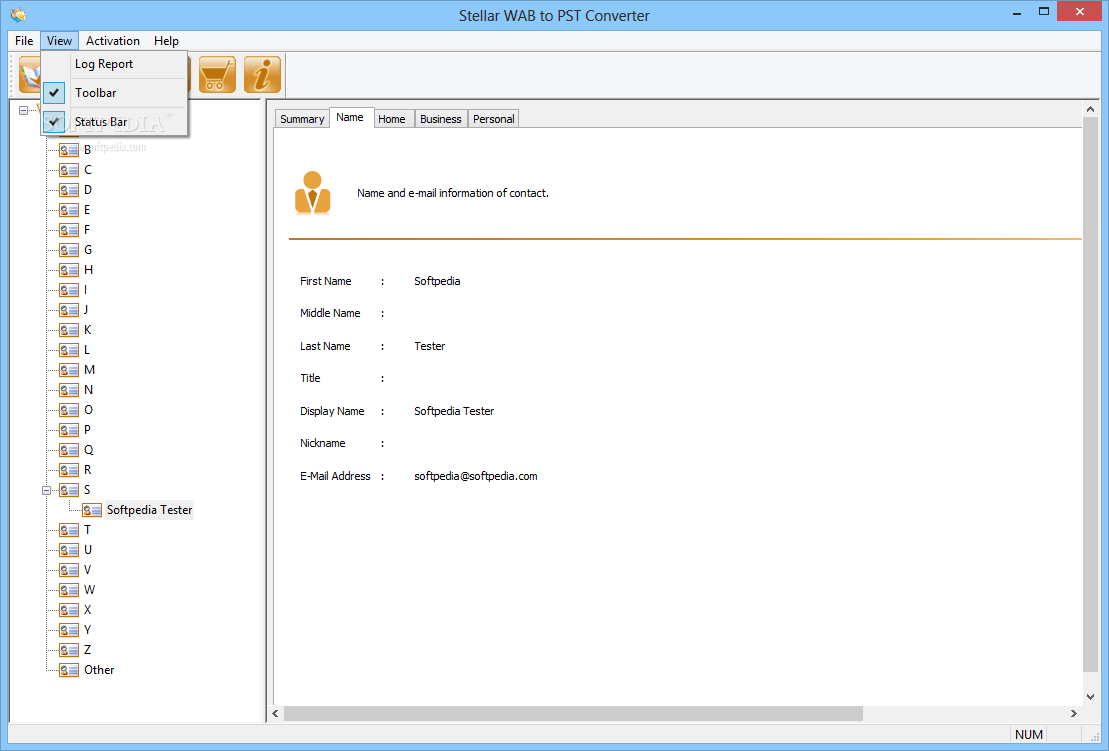The width and height of the screenshot is (1109, 751).
Task: Click the softpedia@softpedia.com email value
Action: coord(475,476)
